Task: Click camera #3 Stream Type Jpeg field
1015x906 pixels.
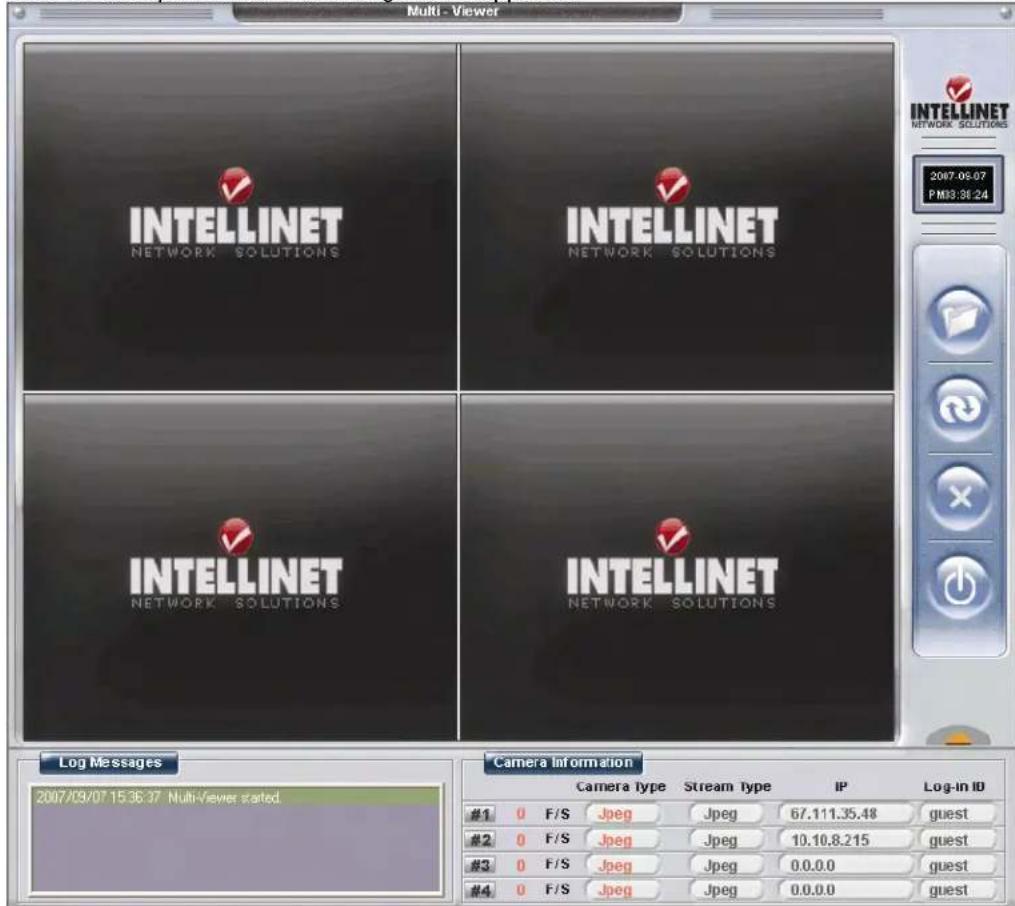Action: pos(726,865)
